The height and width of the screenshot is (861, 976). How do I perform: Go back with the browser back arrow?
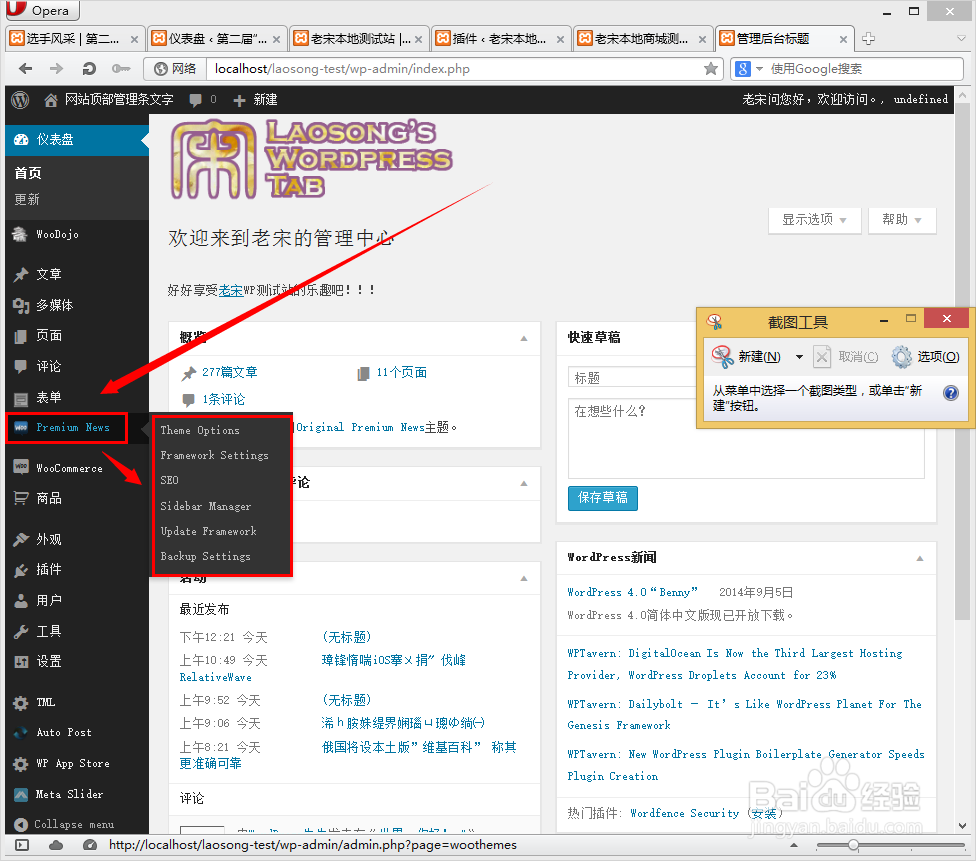[26, 68]
